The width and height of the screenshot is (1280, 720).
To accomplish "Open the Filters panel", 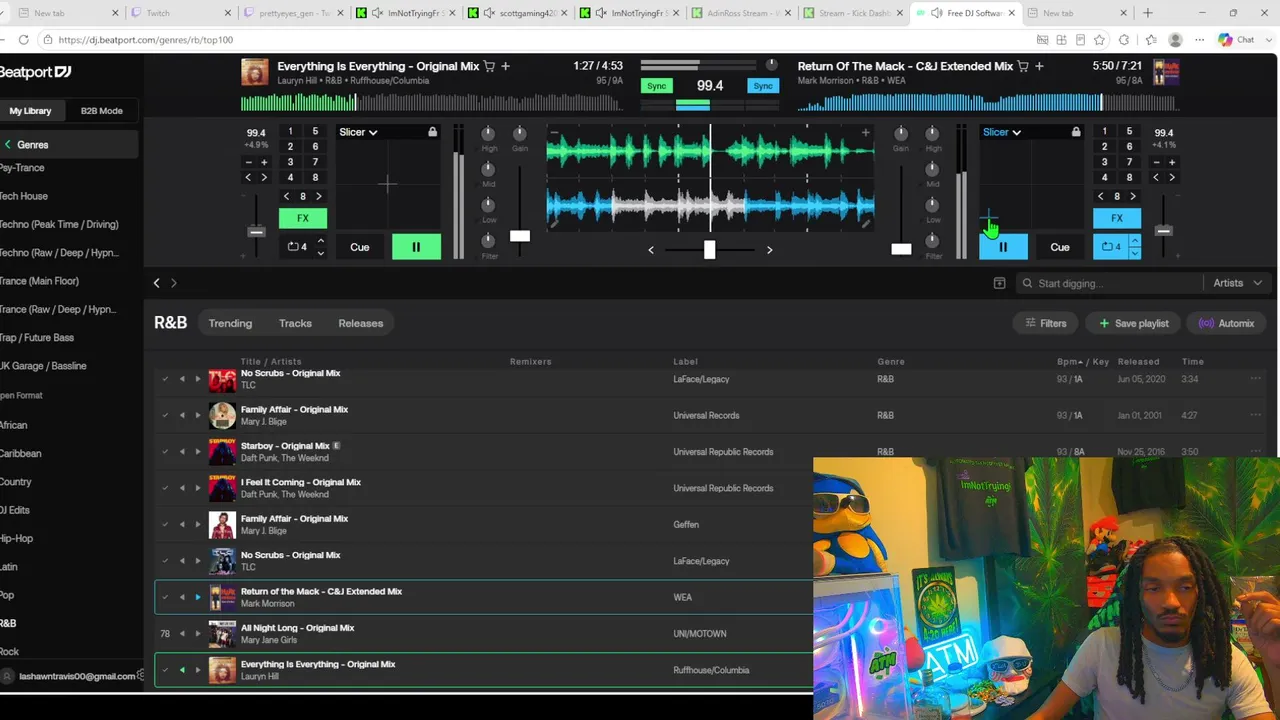I will [x=1046, y=323].
